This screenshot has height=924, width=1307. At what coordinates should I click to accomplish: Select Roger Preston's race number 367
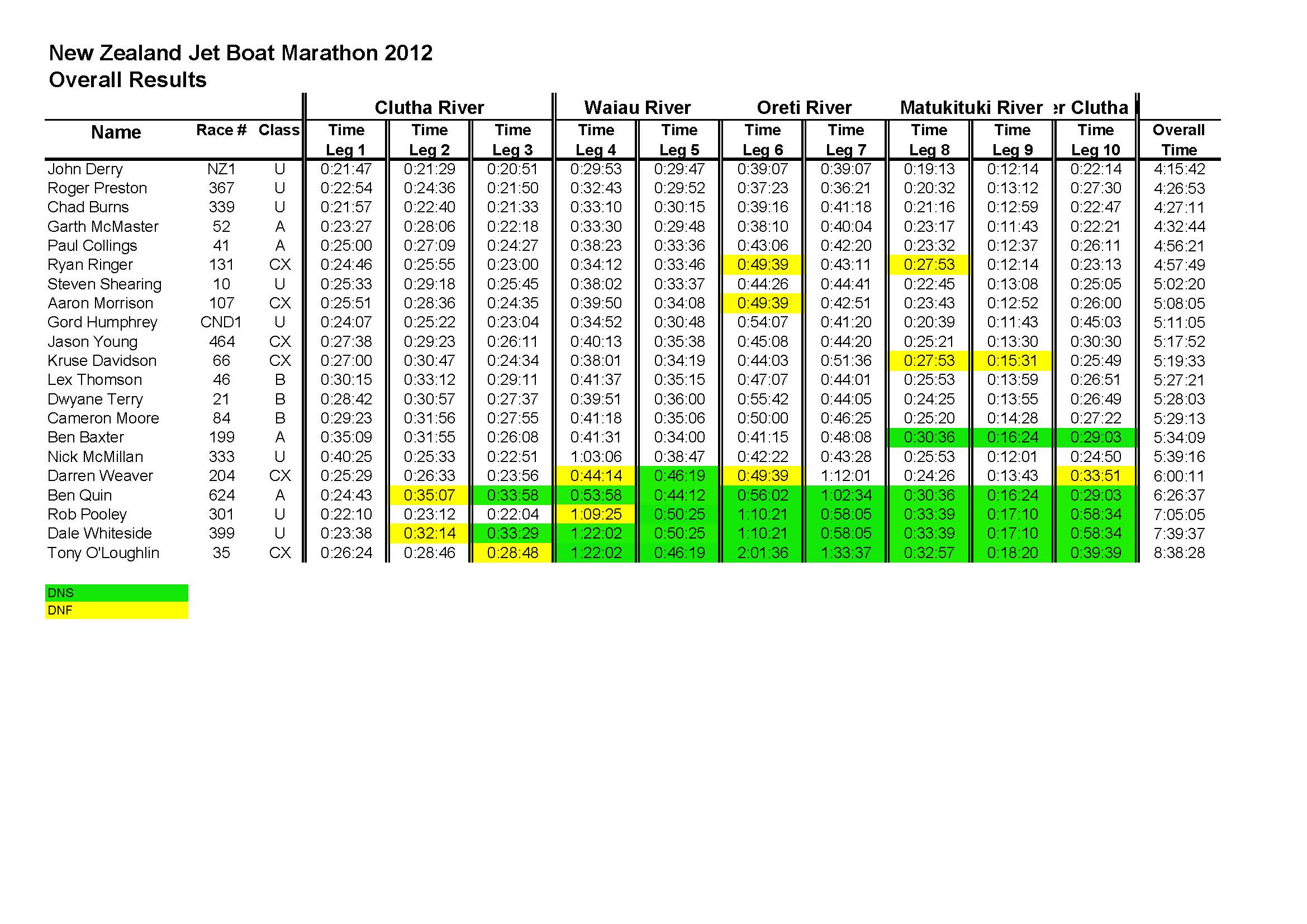pos(221,188)
